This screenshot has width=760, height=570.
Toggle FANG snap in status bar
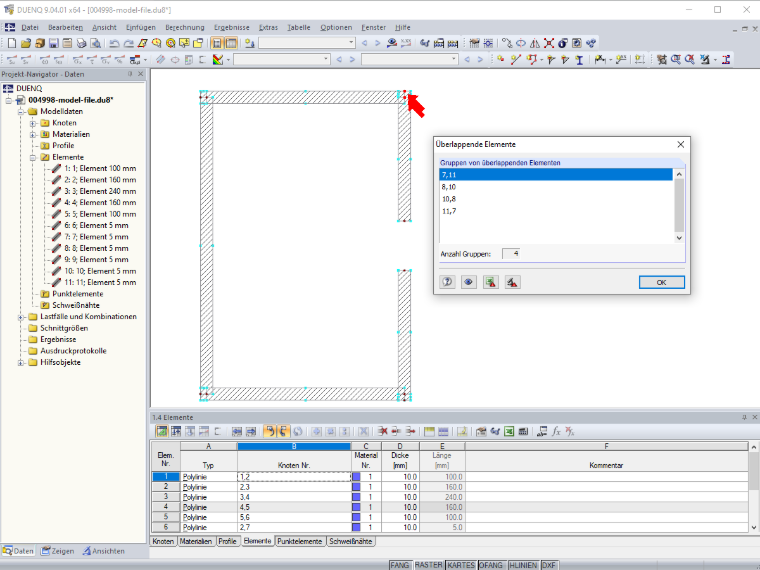click(x=400, y=565)
